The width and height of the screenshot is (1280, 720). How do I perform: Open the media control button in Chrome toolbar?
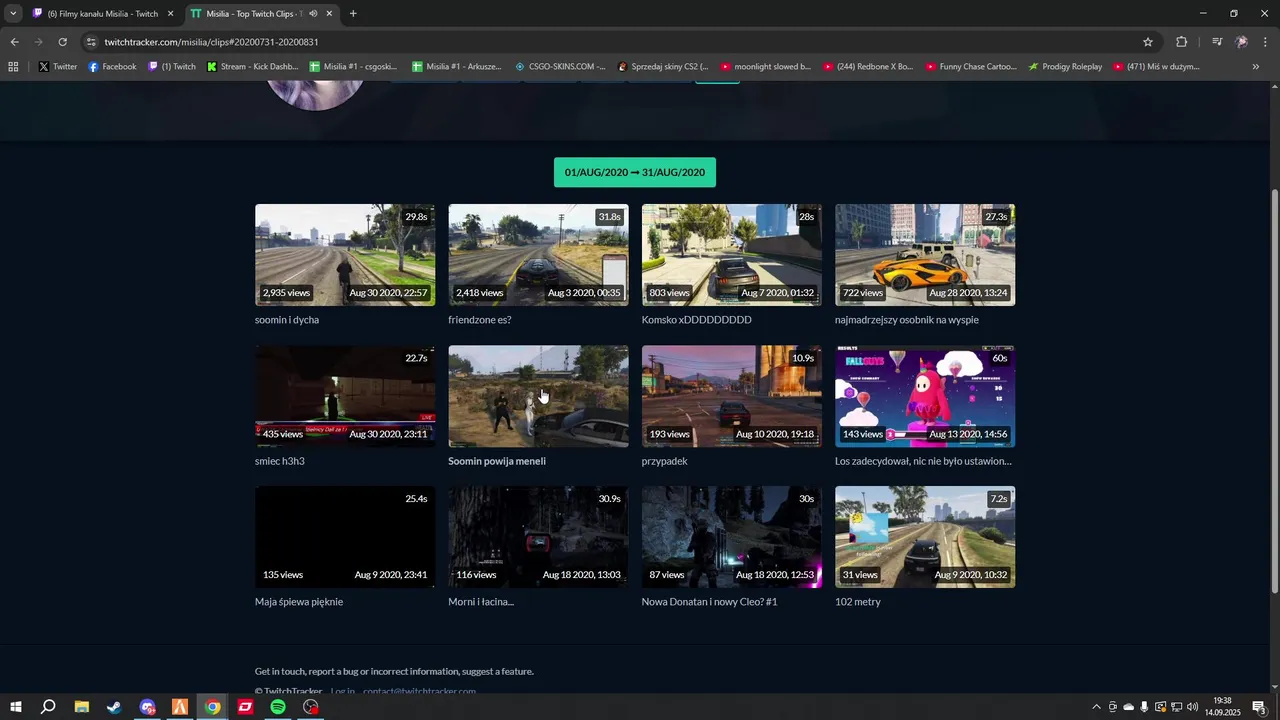[1217, 42]
